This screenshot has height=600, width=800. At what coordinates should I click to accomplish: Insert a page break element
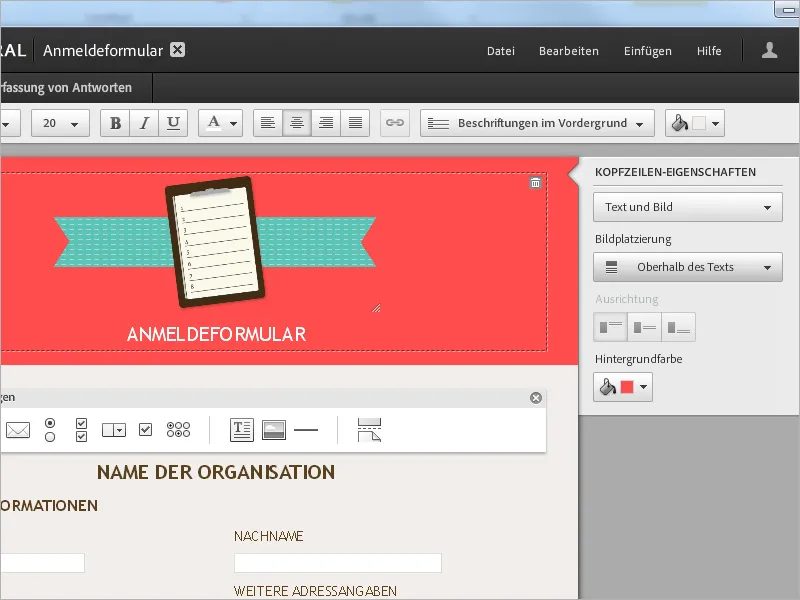coord(369,430)
